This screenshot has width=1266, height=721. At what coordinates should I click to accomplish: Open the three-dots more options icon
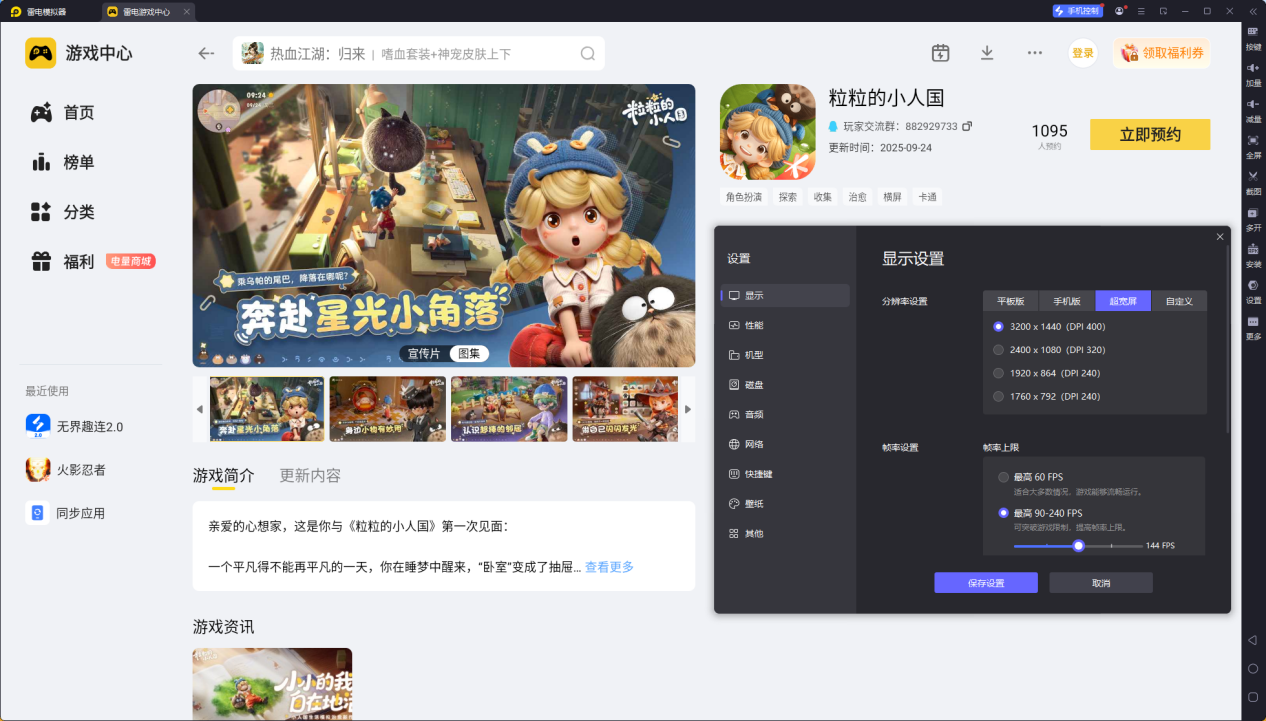pos(1035,53)
